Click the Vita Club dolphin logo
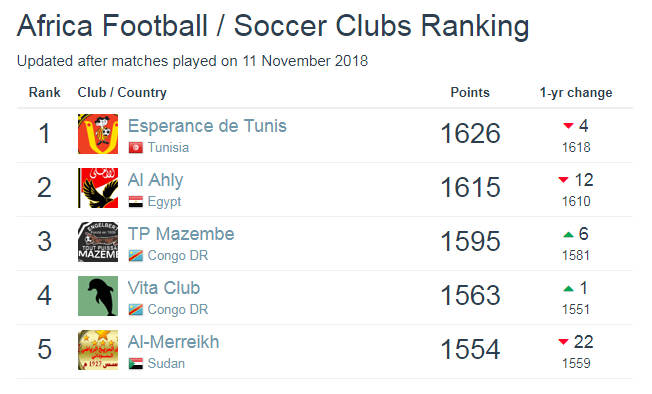 pyautogui.click(x=98, y=296)
